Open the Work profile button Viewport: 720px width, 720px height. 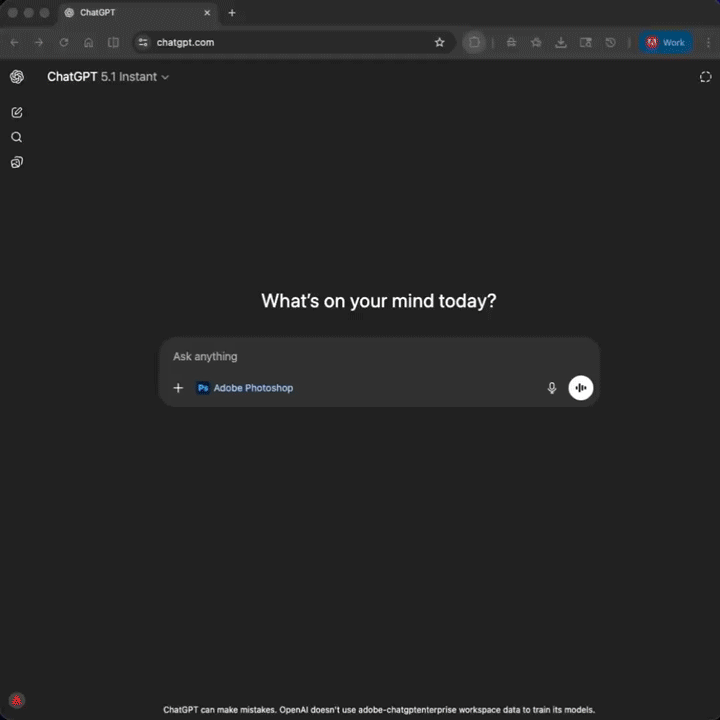coord(665,43)
